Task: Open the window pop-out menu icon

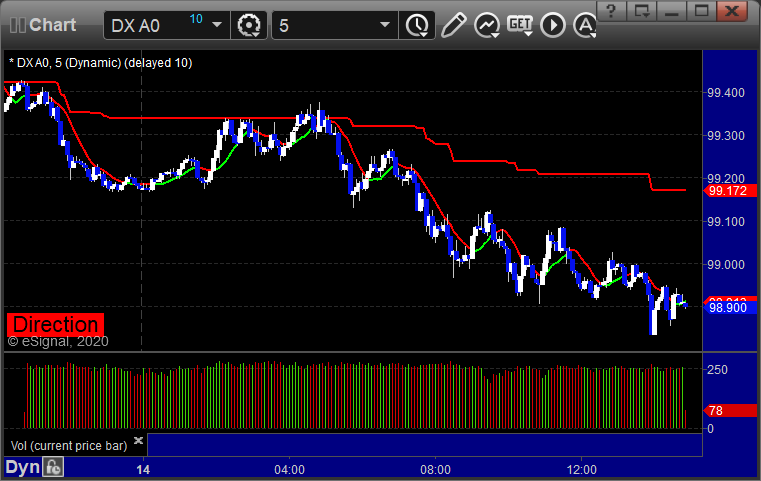Action: (642, 11)
